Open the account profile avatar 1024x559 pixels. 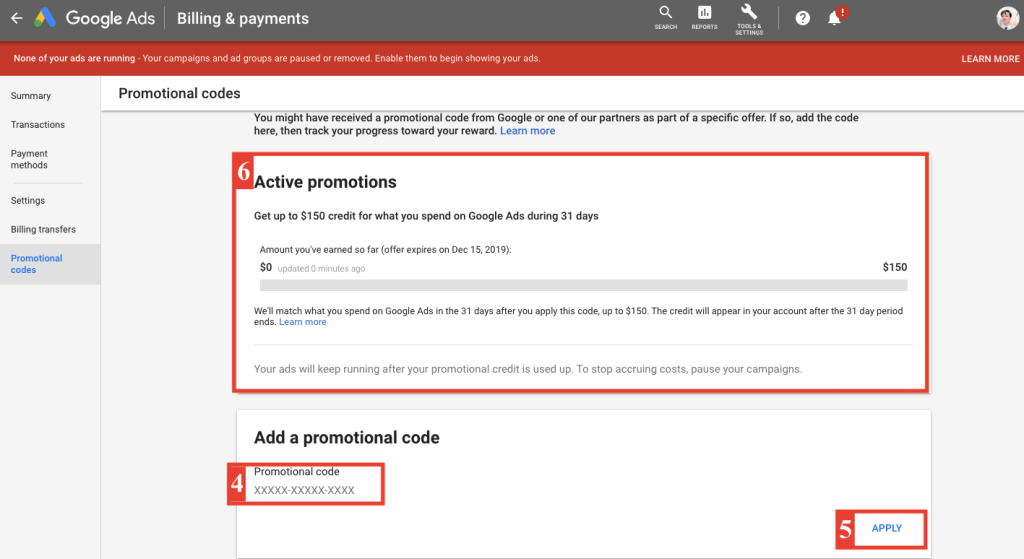(1008, 18)
